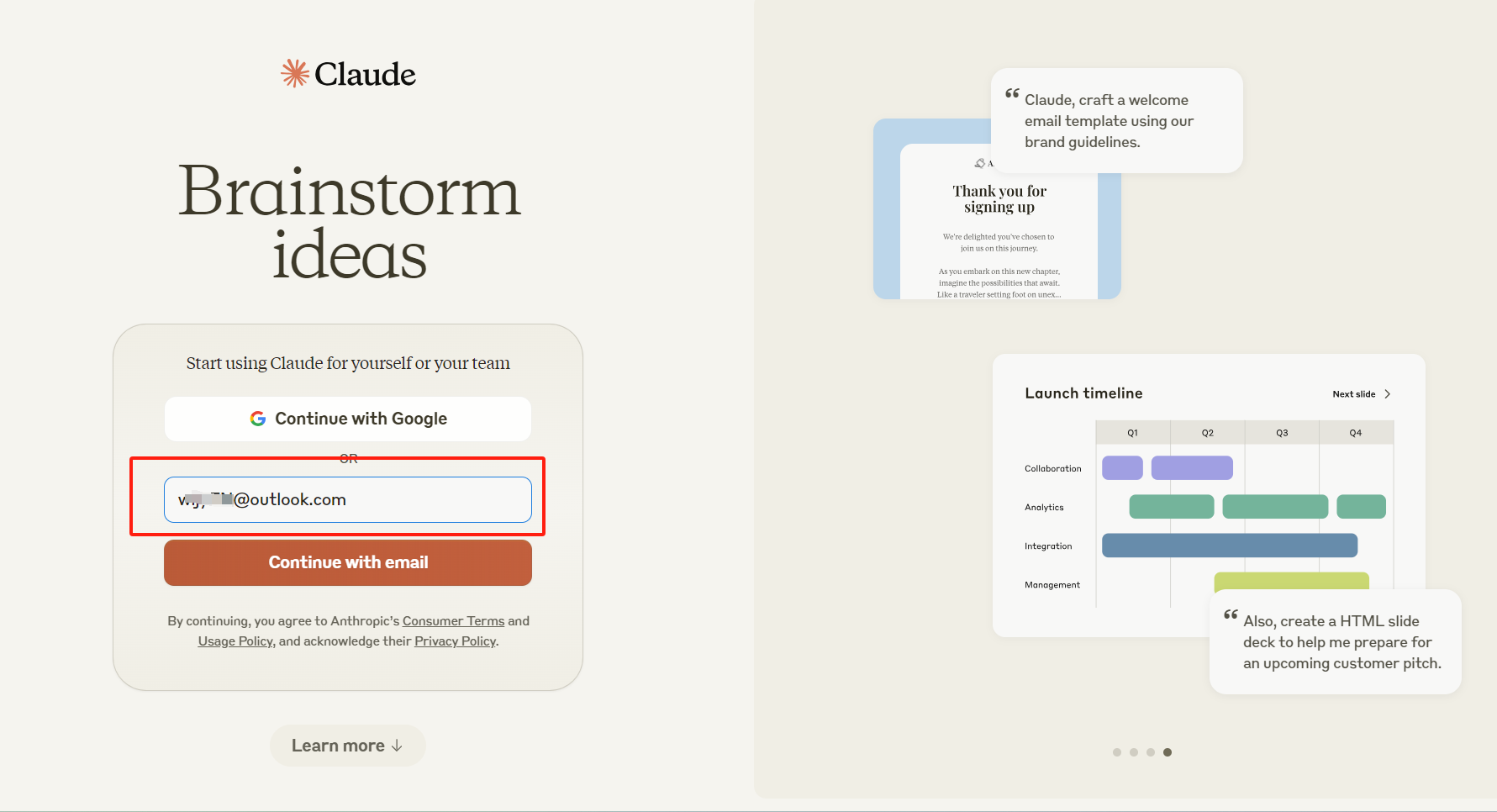The image size is (1497, 812).
Task: Open the Privacy Policy link
Action: tap(455, 641)
